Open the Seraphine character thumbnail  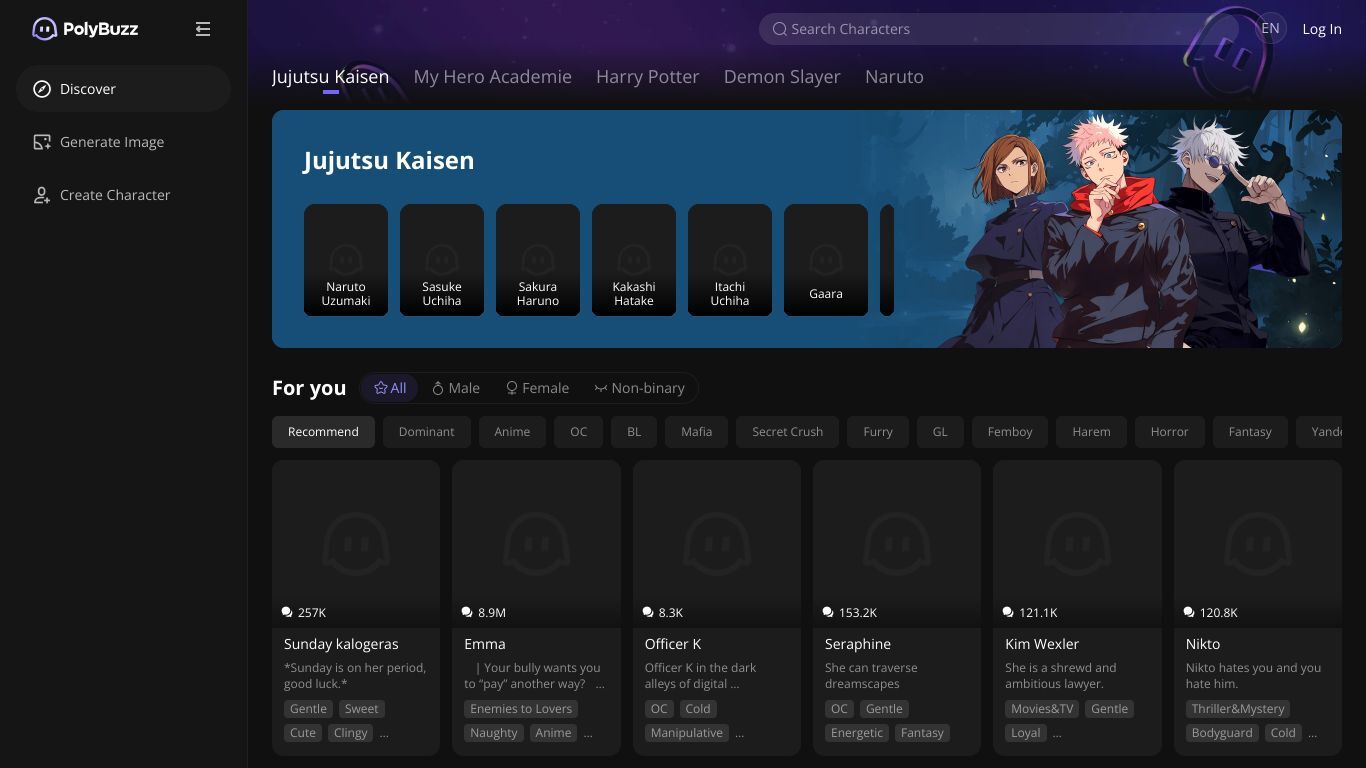[x=897, y=544]
